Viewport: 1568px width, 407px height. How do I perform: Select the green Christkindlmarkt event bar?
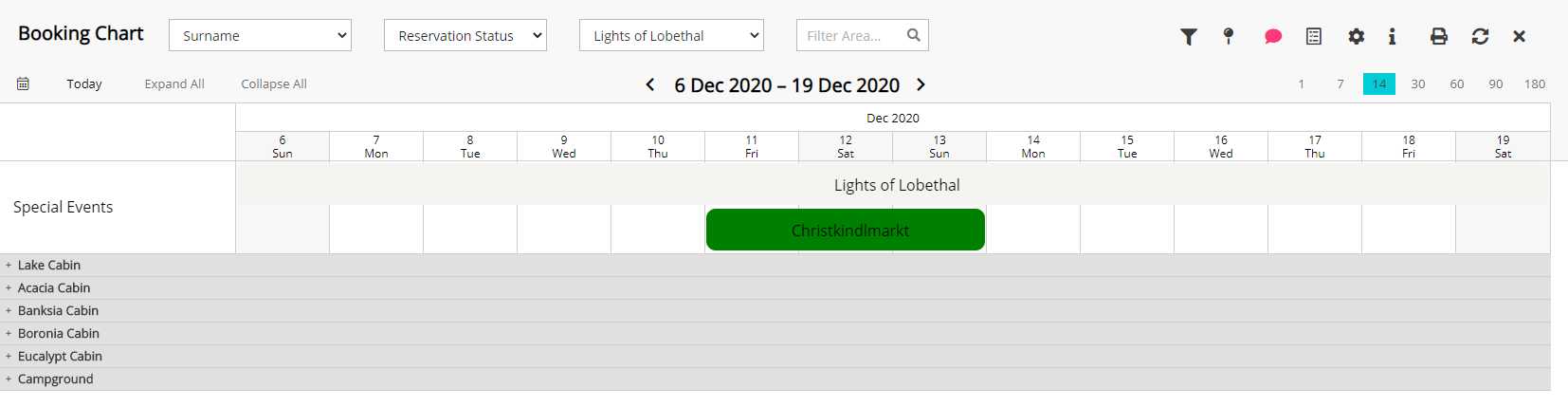pyautogui.click(x=846, y=230)
